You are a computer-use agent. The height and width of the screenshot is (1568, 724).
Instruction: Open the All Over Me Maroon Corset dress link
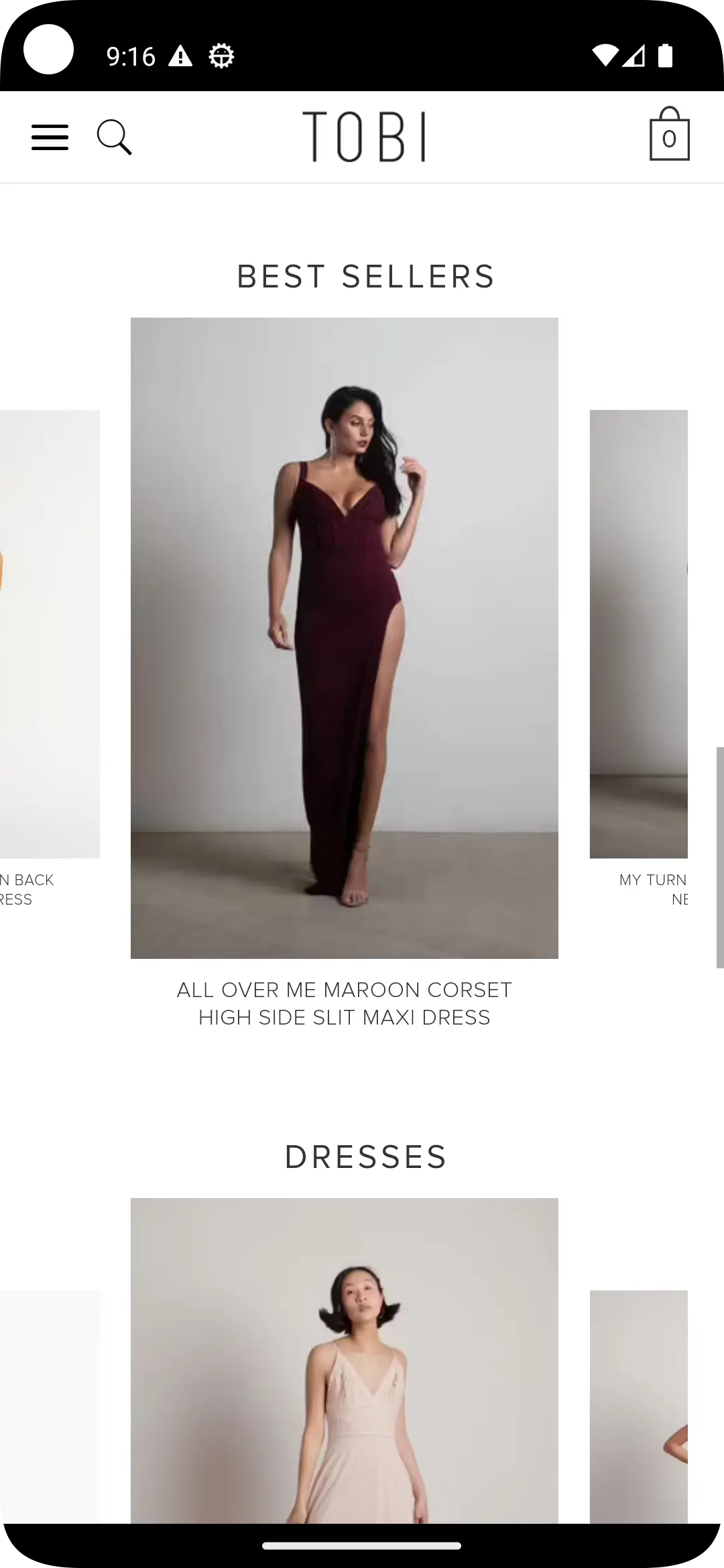pos(345,1004)
